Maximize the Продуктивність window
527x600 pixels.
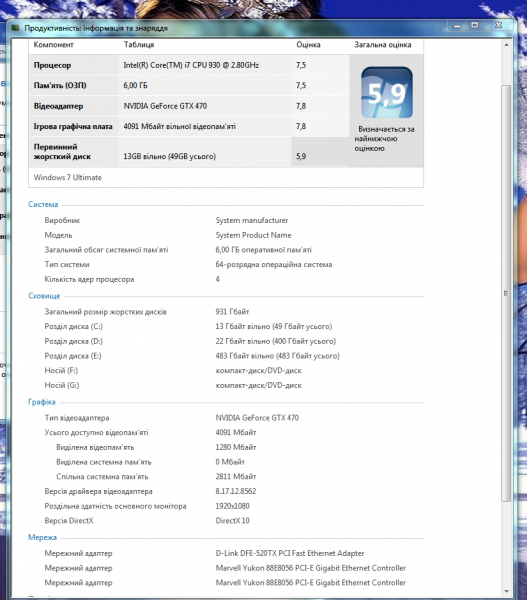point(475,25)
